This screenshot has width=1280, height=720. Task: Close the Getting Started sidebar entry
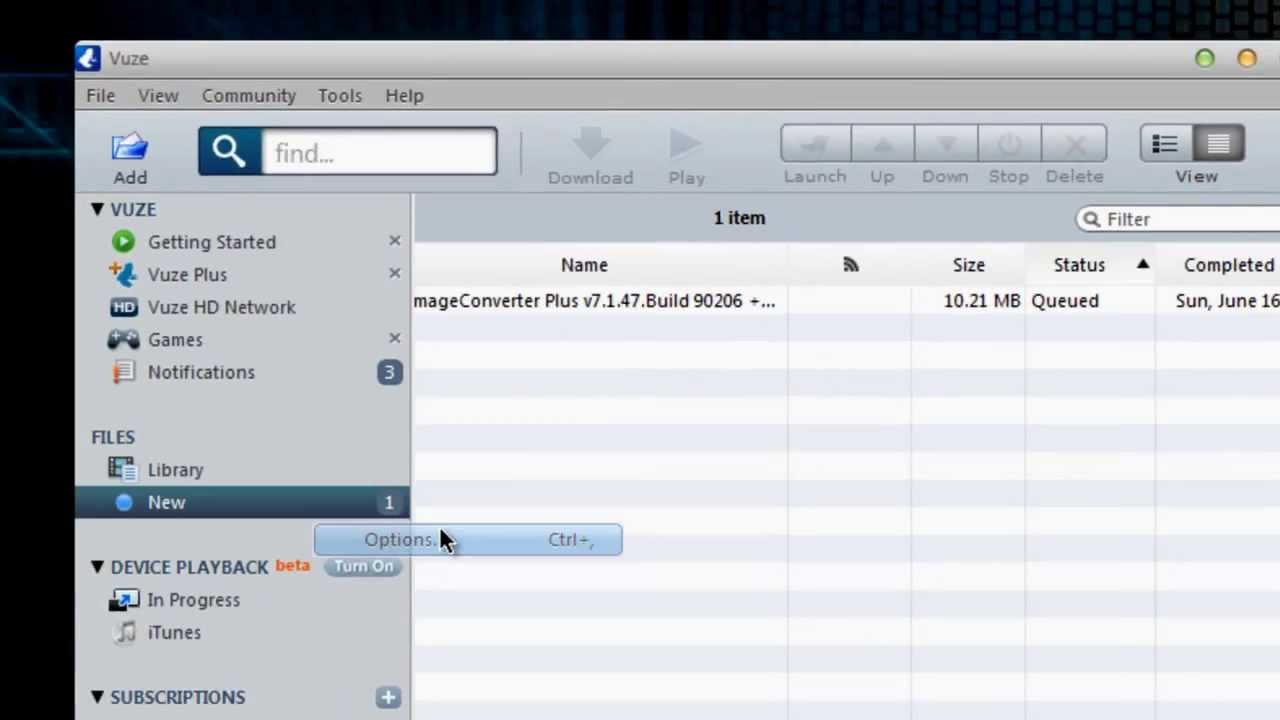(x=395, y=241)
